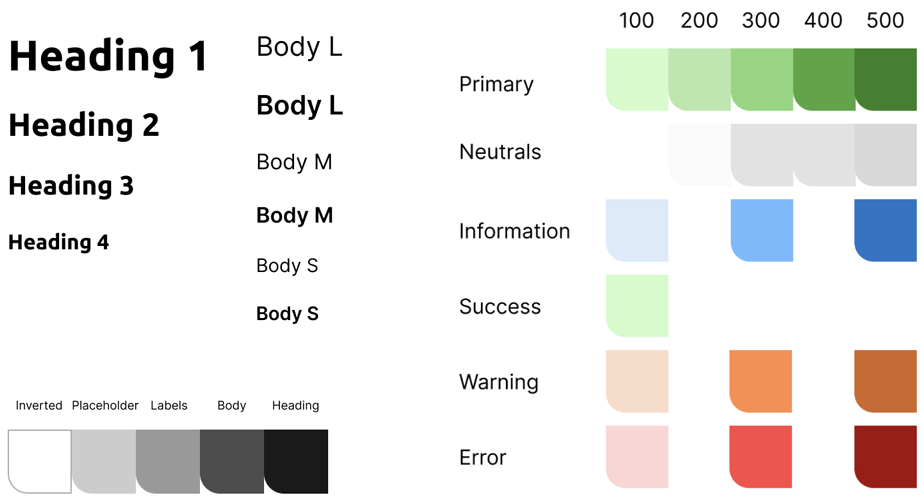
Task: Choose the Labels medium gray swatch
Action: point(168,461)
